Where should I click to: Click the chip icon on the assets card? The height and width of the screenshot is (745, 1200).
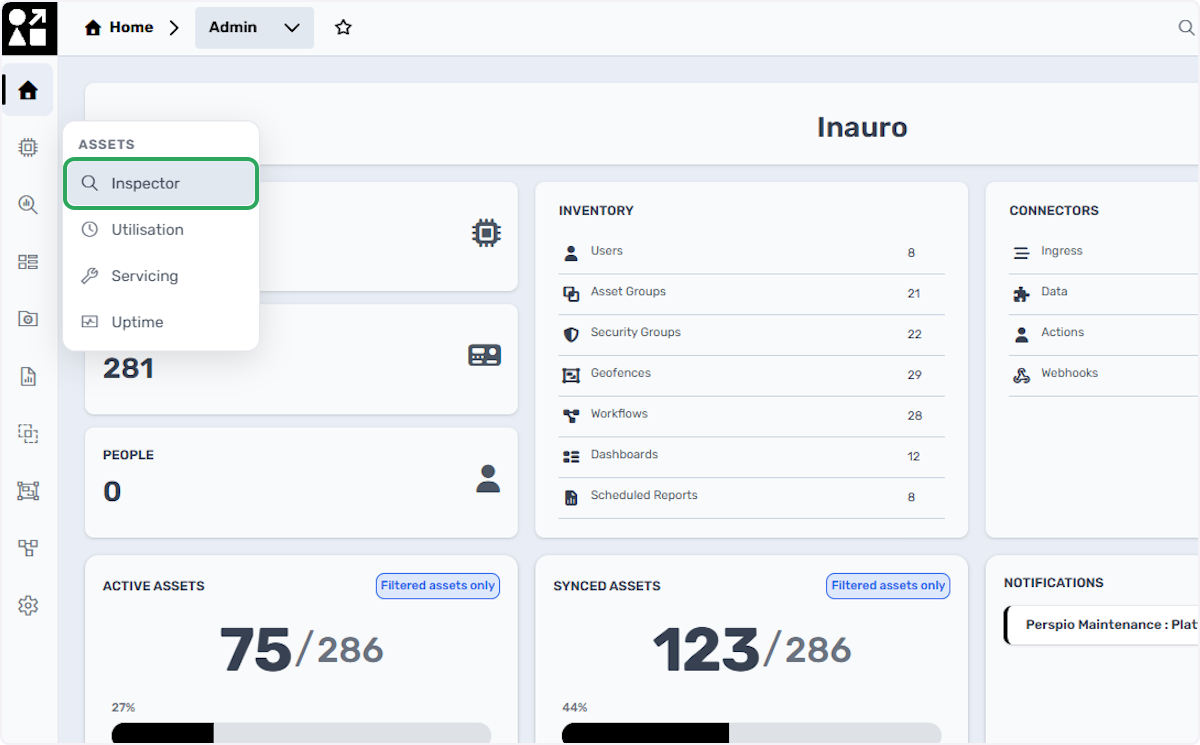(x=486, y=234)
